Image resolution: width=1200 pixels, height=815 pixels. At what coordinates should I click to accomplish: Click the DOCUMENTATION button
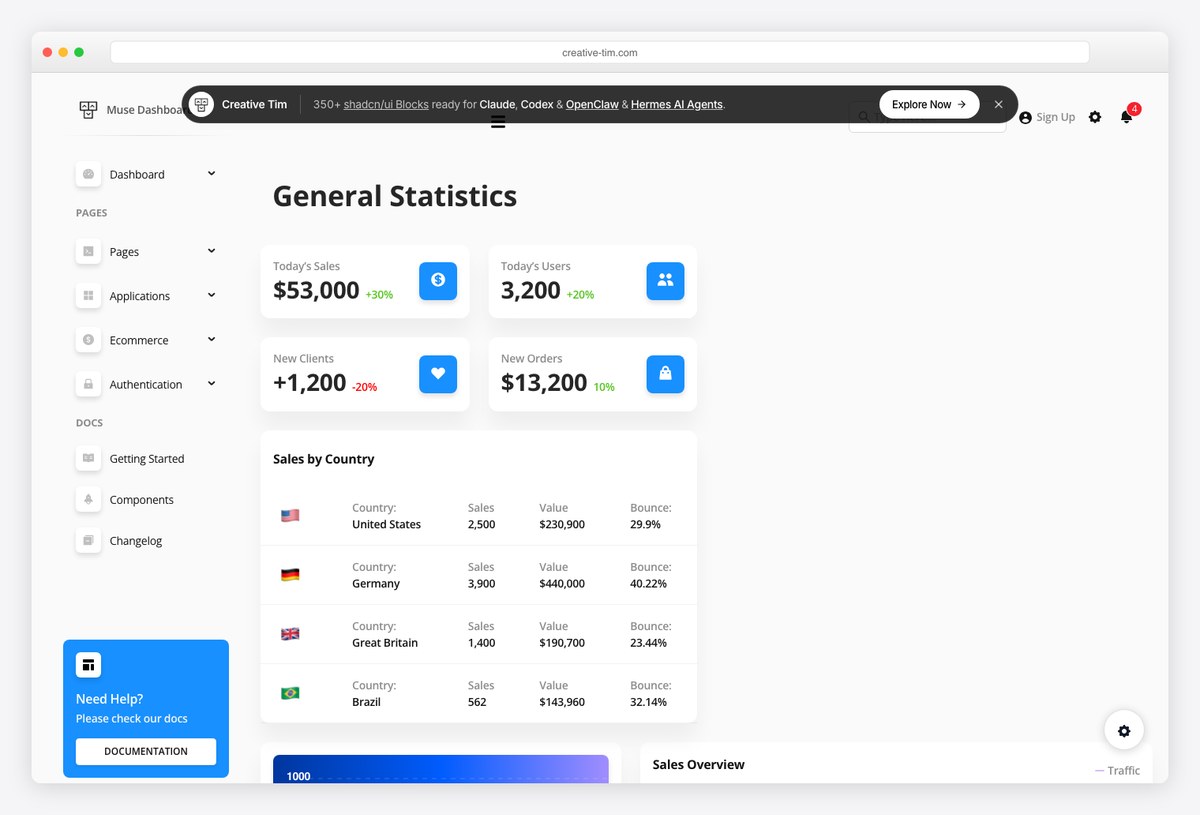146,751
